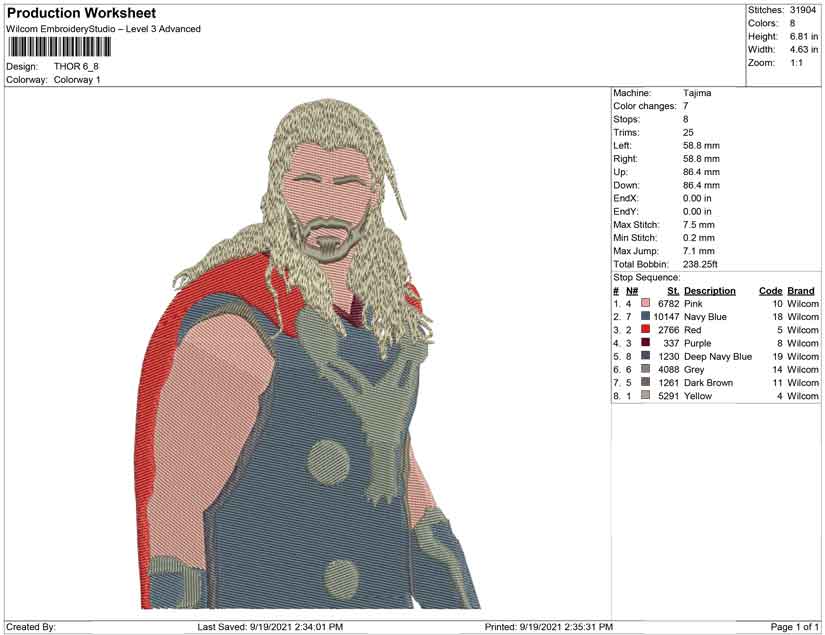Click the 'Color changes:' label

pos(645,106)
